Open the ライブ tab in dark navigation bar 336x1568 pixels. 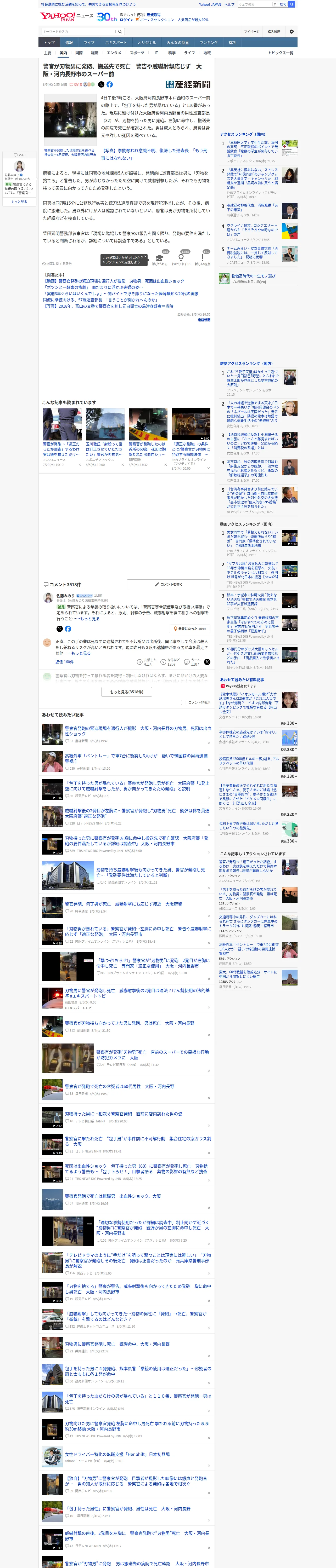pyautogui.click(x=89, y=43)
